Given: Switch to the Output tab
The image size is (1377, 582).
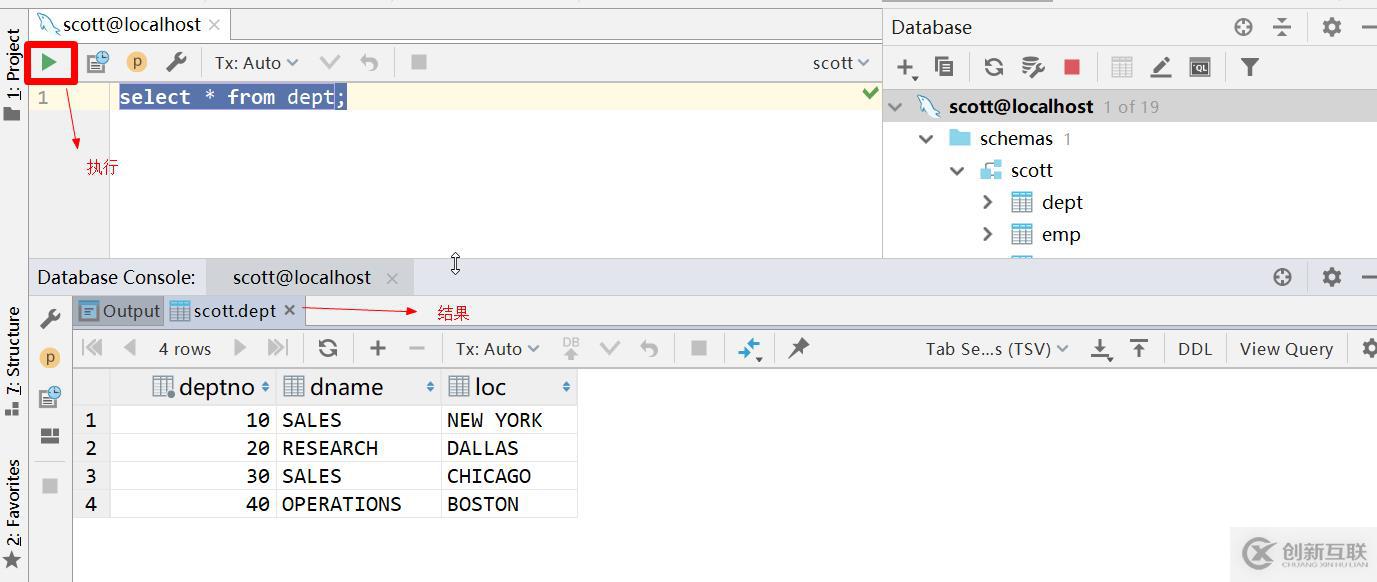Looking at the screenshot, I should click(119, 311).
